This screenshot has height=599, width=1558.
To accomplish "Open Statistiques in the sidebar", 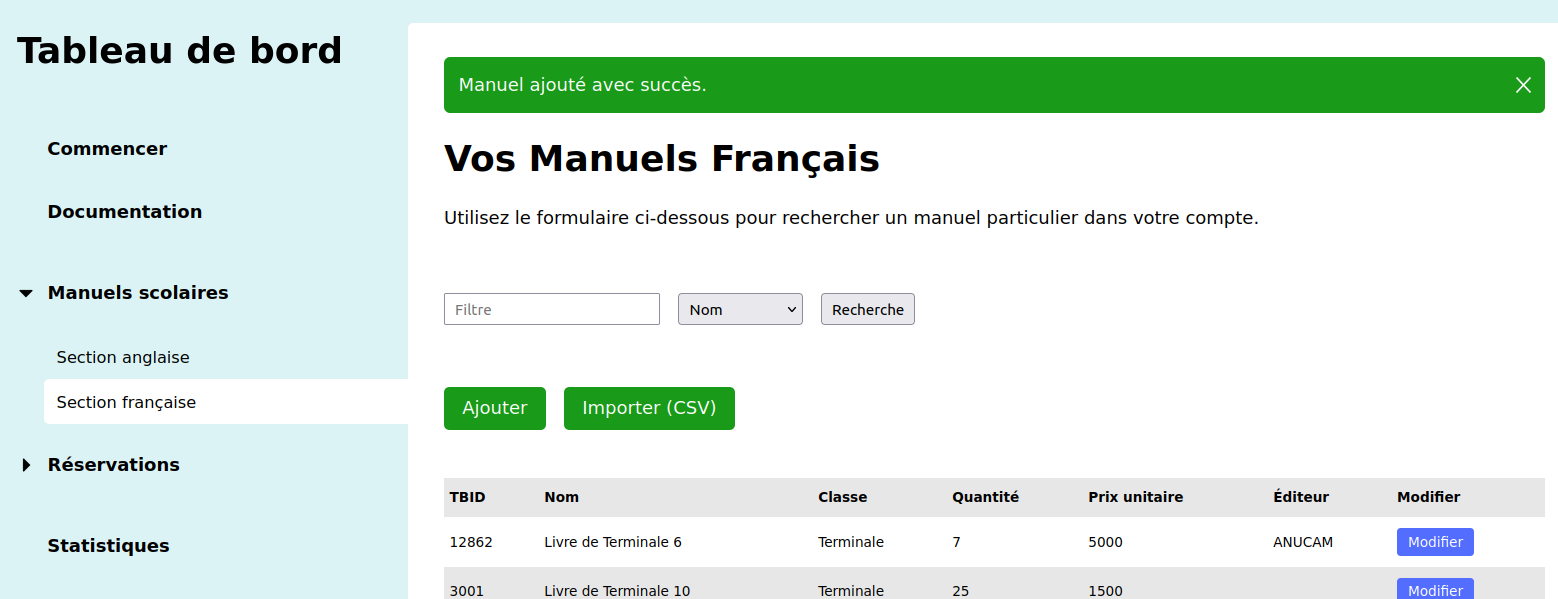I will [108, 546].
